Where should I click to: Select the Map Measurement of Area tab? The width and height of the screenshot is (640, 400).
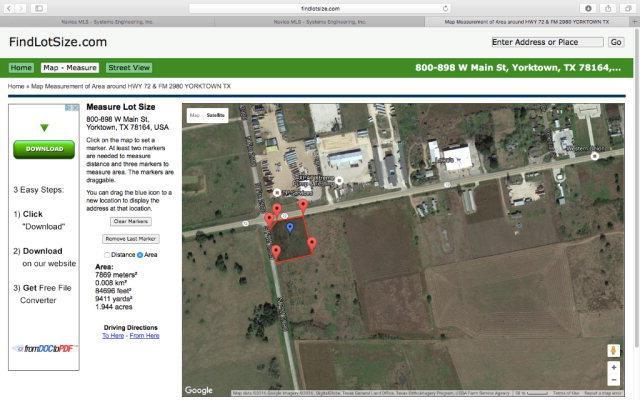pos(527,22)
